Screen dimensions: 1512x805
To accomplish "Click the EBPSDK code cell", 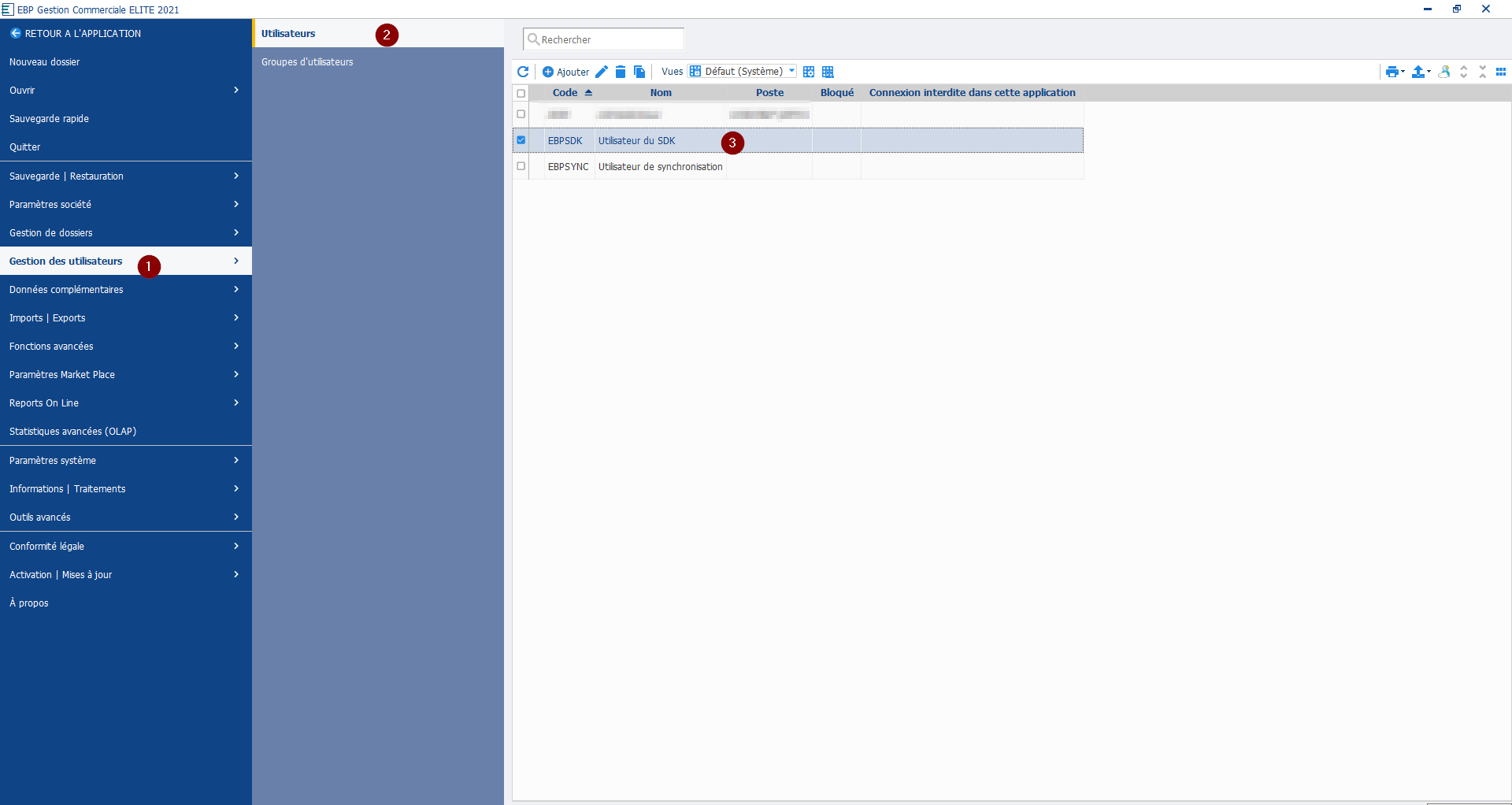I will click(569, 140).
